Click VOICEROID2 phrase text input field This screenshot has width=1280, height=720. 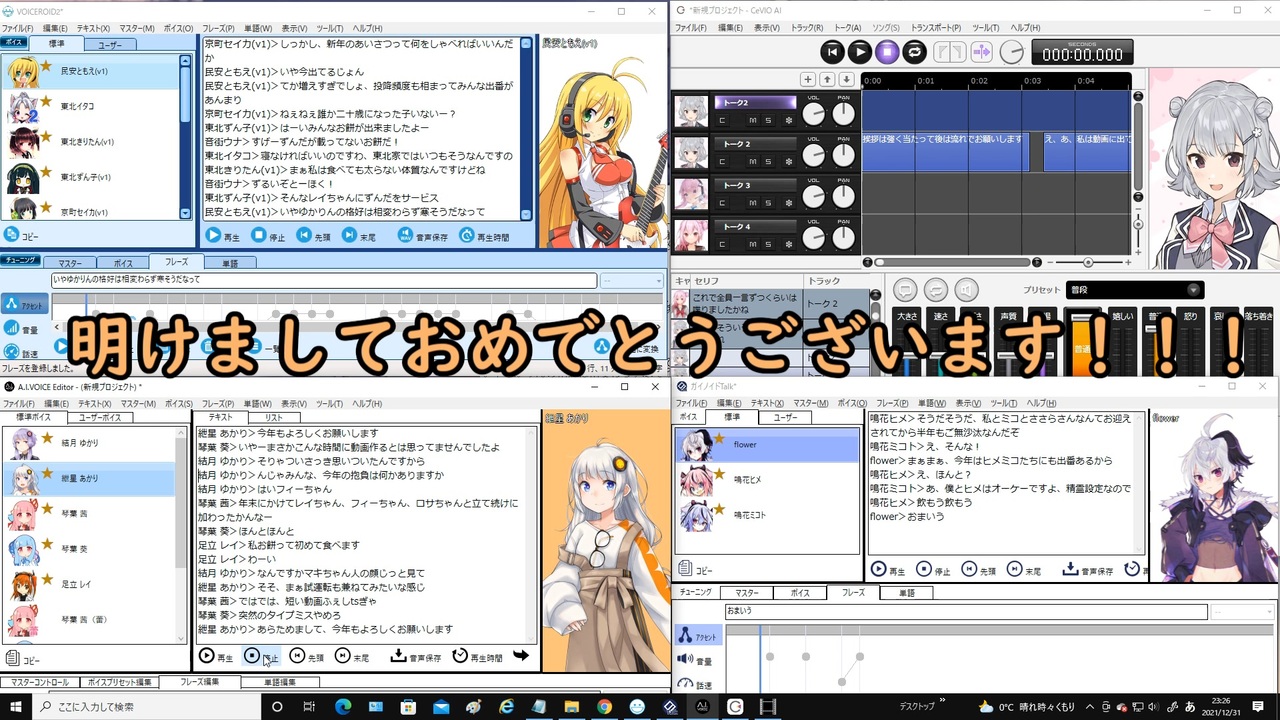[324, 281]
